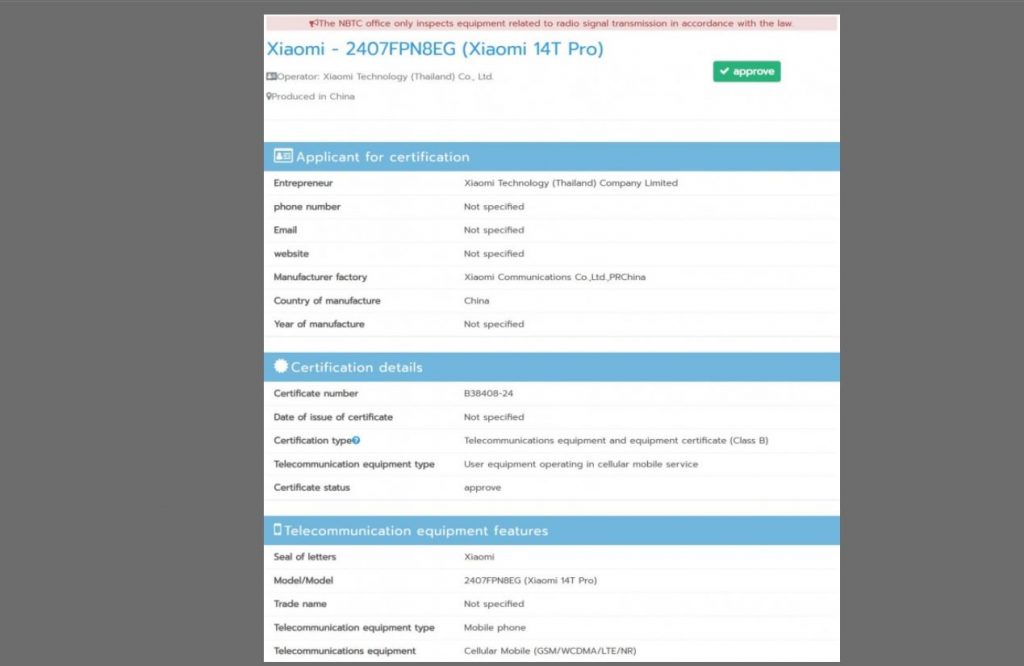The height and width of the screenshot is (666, 1024).
Task: Click the phone icon in Telecommunication equipment features
Action: point(278,530)
